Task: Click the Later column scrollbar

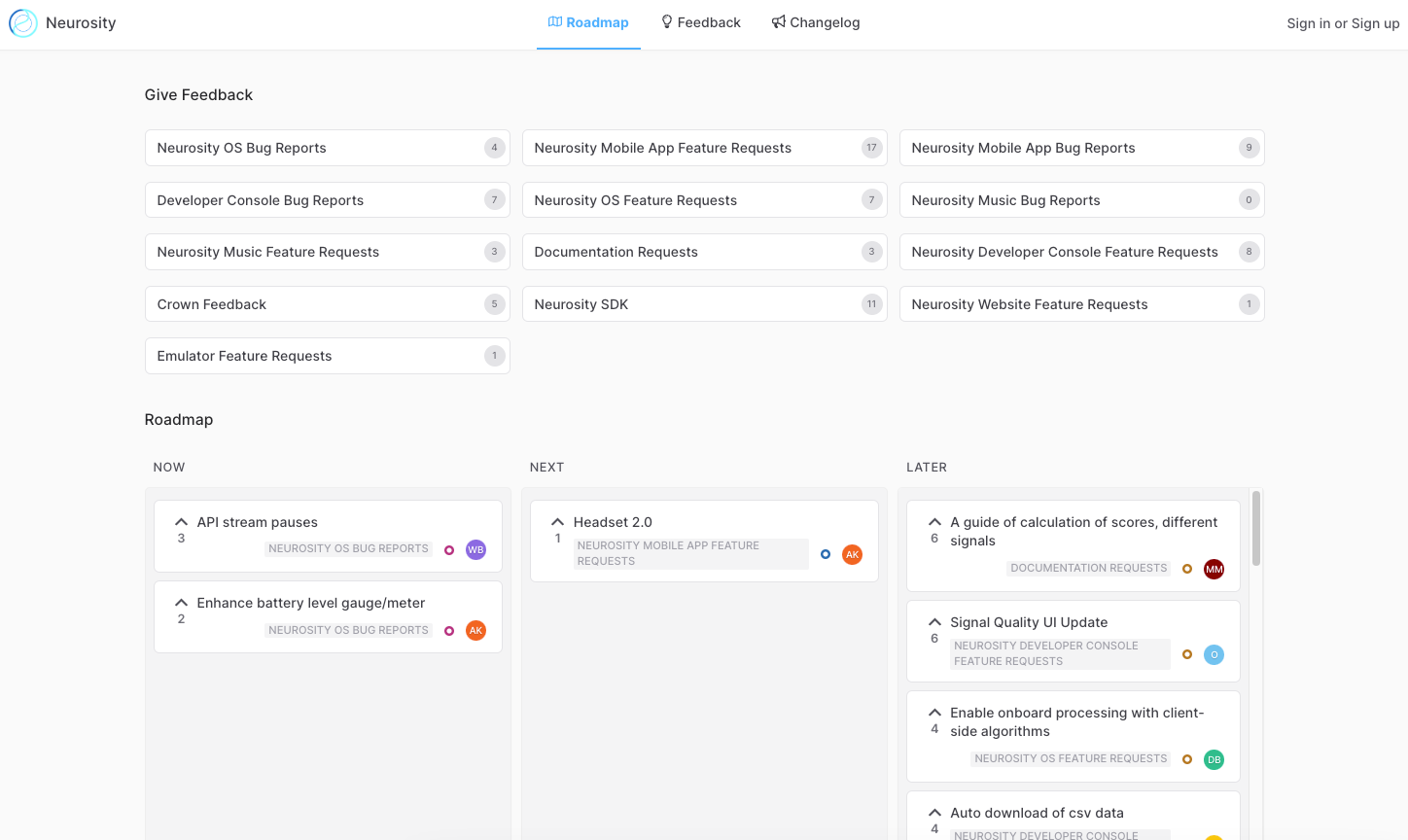Action: tap(1256, 528)
